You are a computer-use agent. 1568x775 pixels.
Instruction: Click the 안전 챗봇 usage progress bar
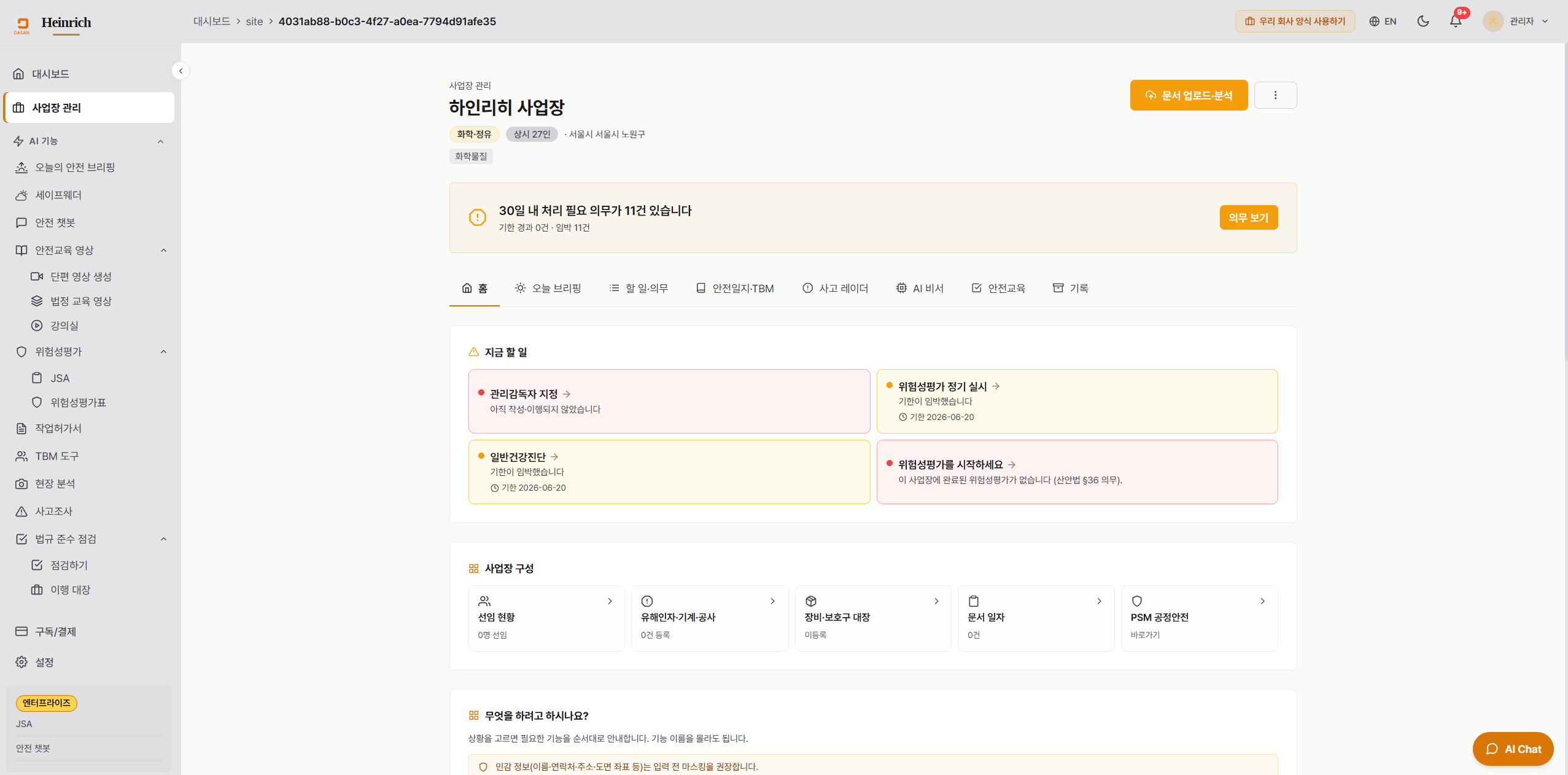(88, 760)
